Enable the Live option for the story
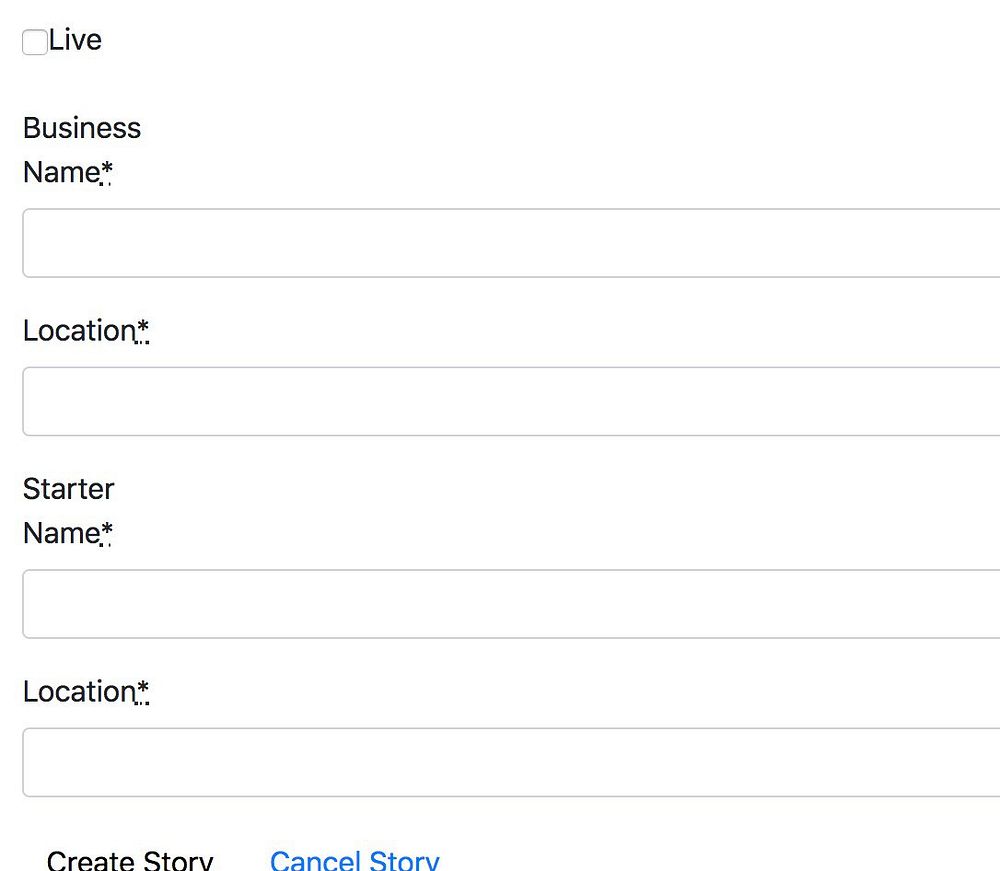The height and width of the screenshot is (871, 1000). coord(35,42)
